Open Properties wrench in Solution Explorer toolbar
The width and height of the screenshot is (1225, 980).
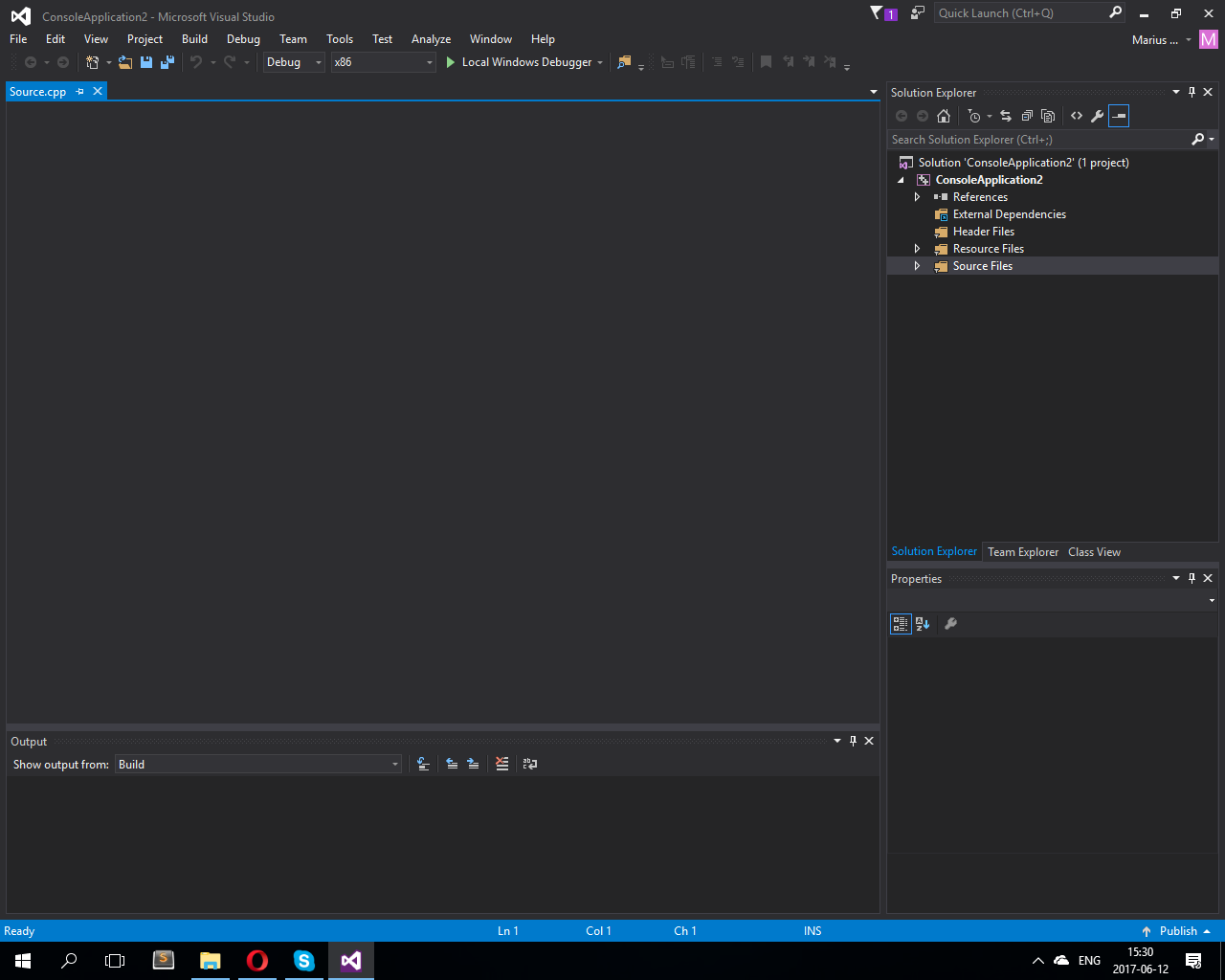[1098, 116]
